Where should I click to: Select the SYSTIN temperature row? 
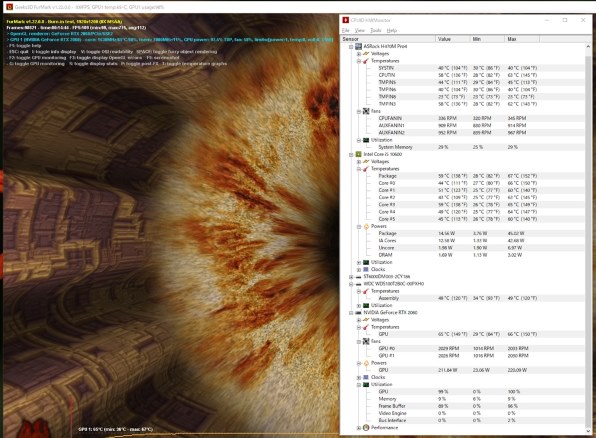[x=463, y=68]
